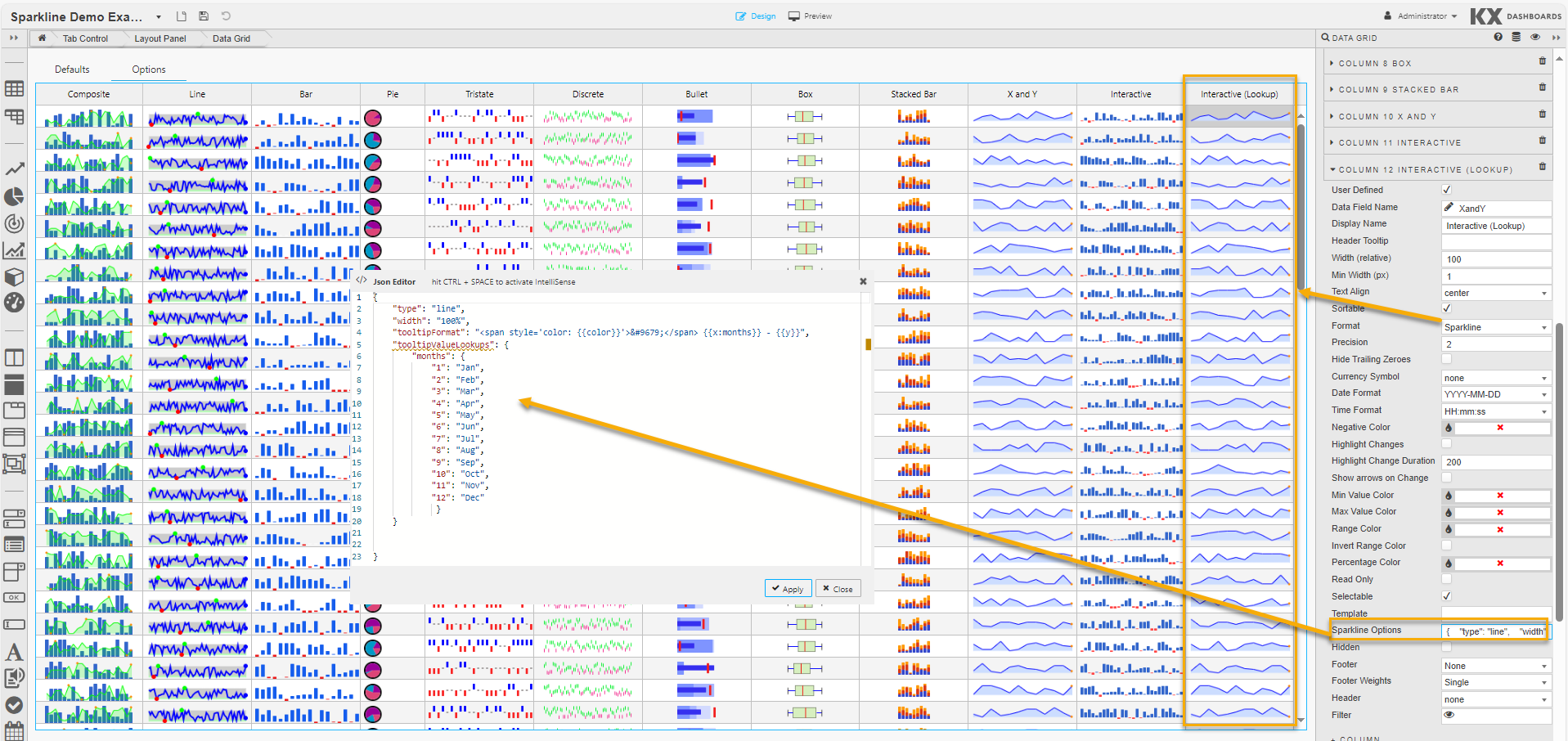Screen dimensions: 1568x741
Task: Expand the COLUMN 8 BOX section
Action: [1373, 63]
